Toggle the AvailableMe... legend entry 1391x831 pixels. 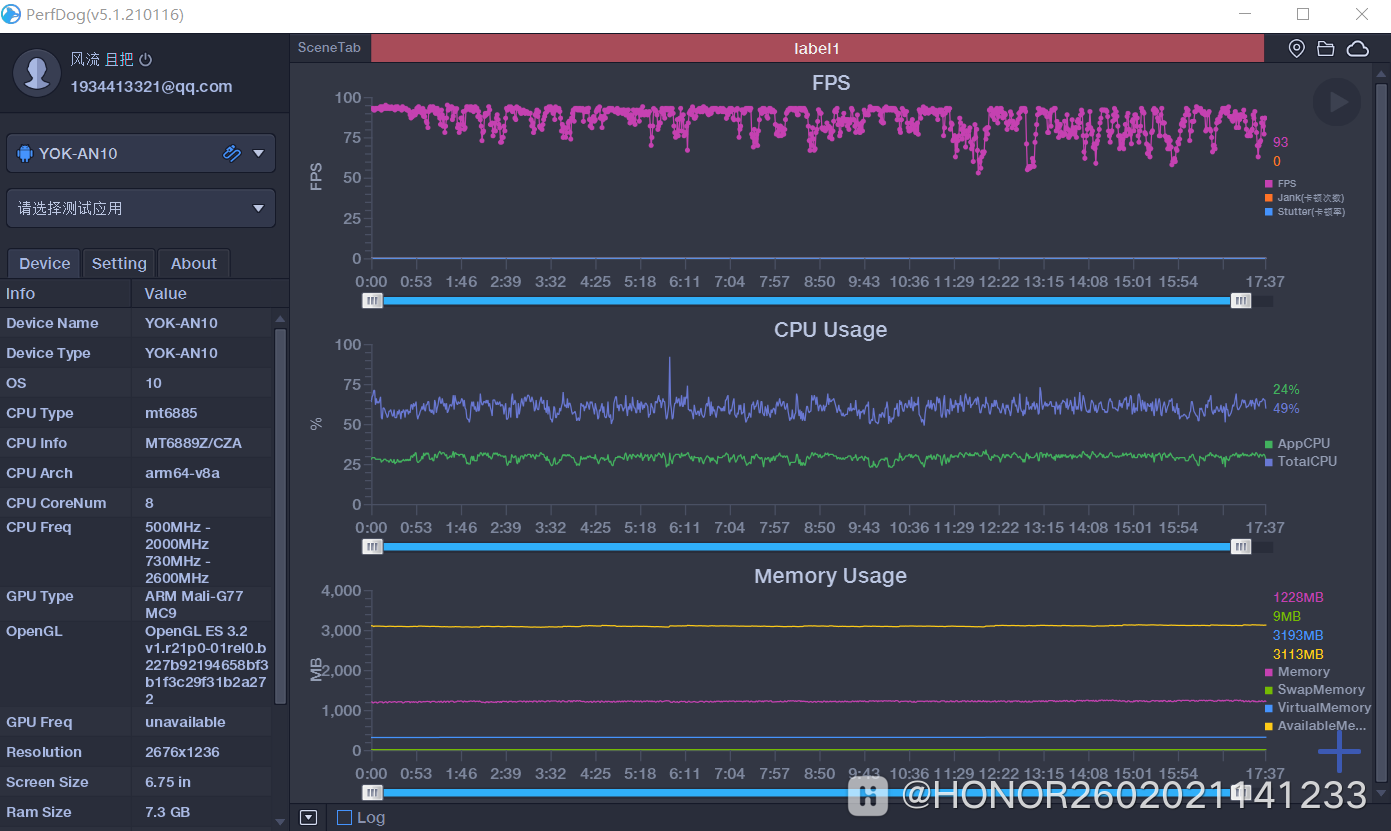1316,726
